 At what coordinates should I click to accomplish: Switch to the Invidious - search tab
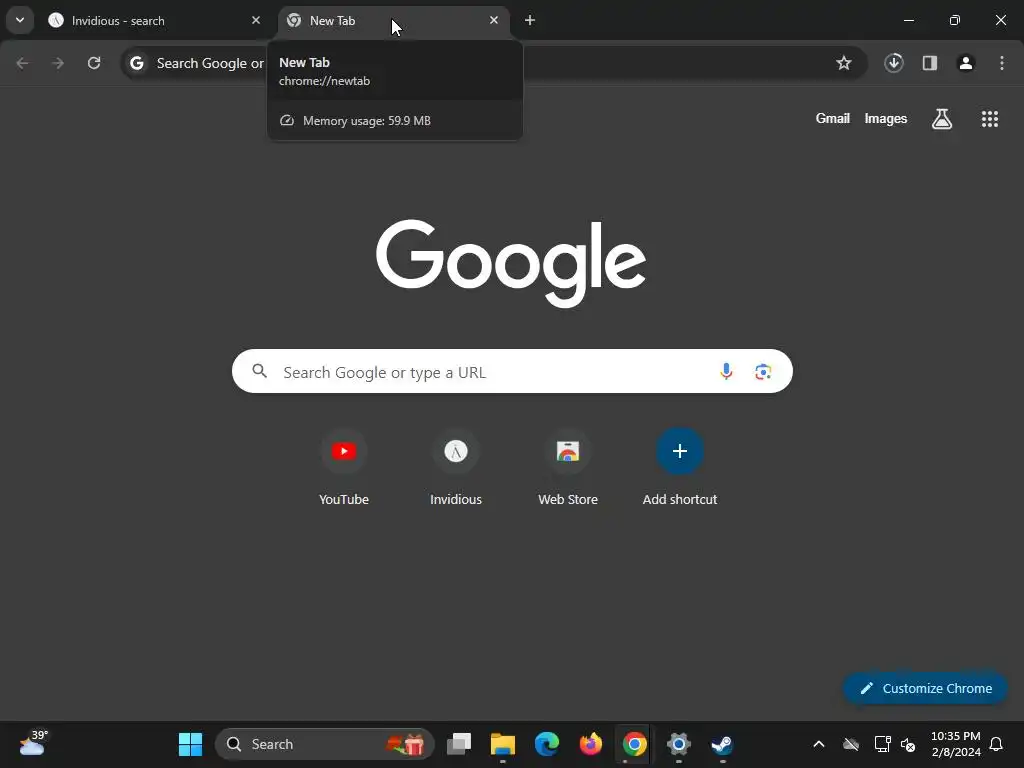tap(155, 20)
